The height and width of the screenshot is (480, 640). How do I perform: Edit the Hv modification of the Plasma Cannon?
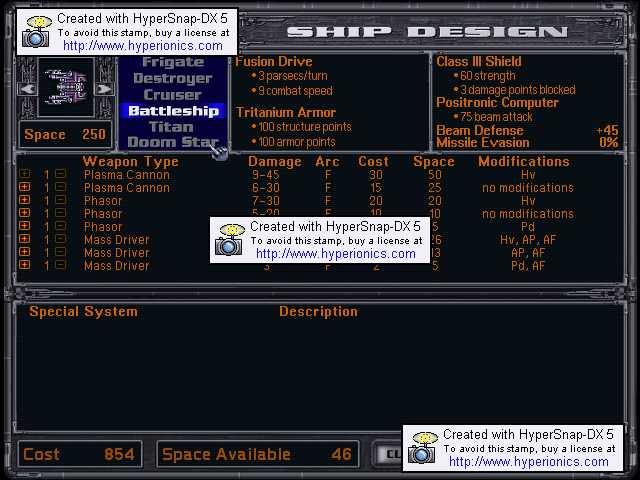coord(528,175)
